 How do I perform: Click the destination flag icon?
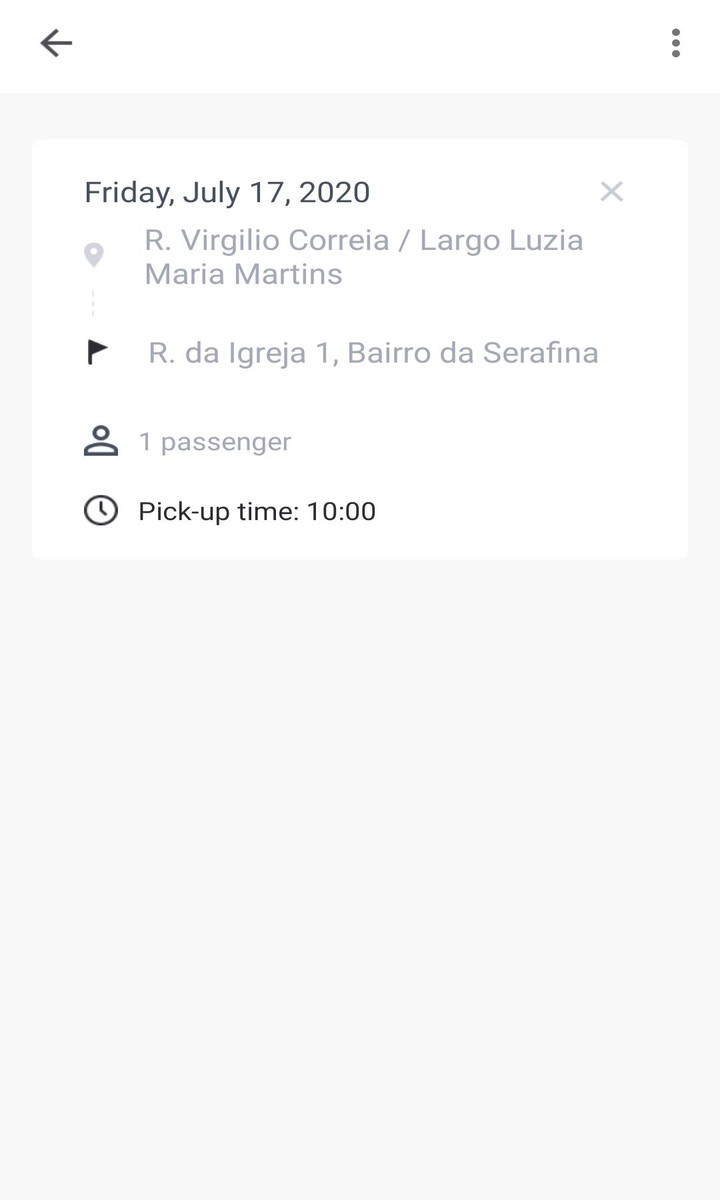click(x=97, y=353)
